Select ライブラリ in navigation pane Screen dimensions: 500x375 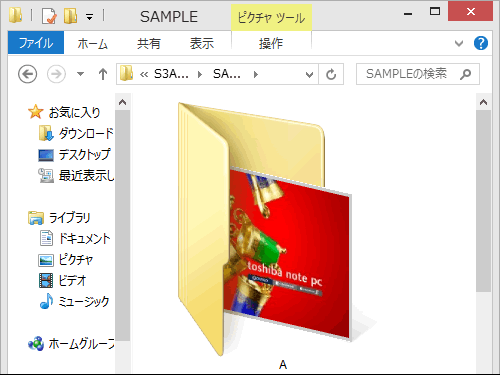69,217
